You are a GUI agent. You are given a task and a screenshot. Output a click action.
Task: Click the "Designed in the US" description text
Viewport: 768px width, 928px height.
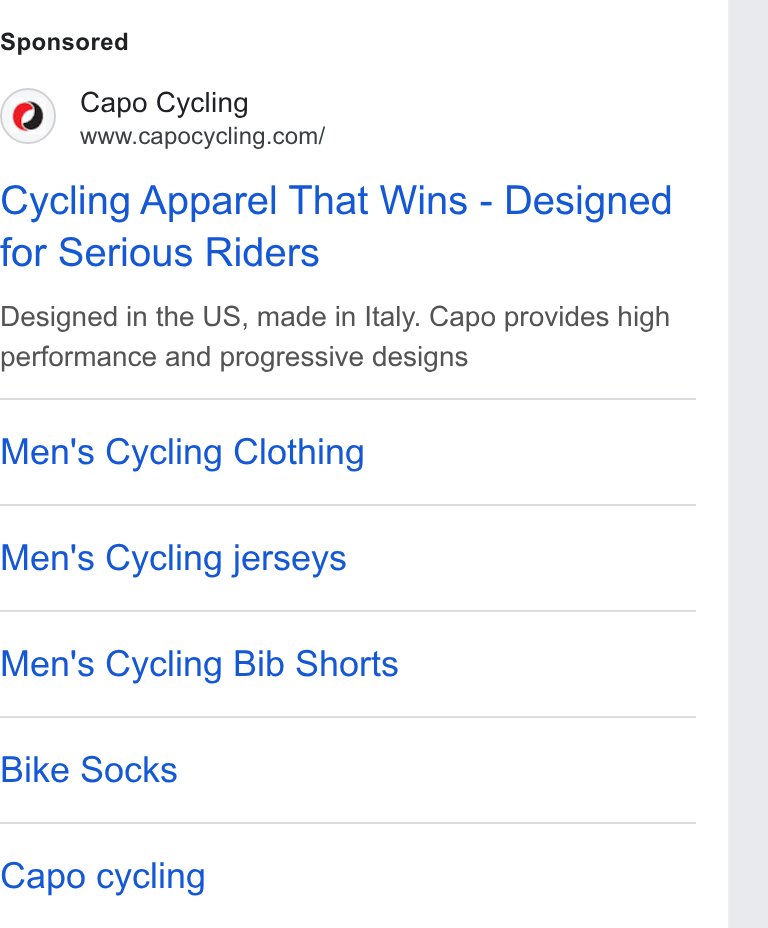coord(121,317)
